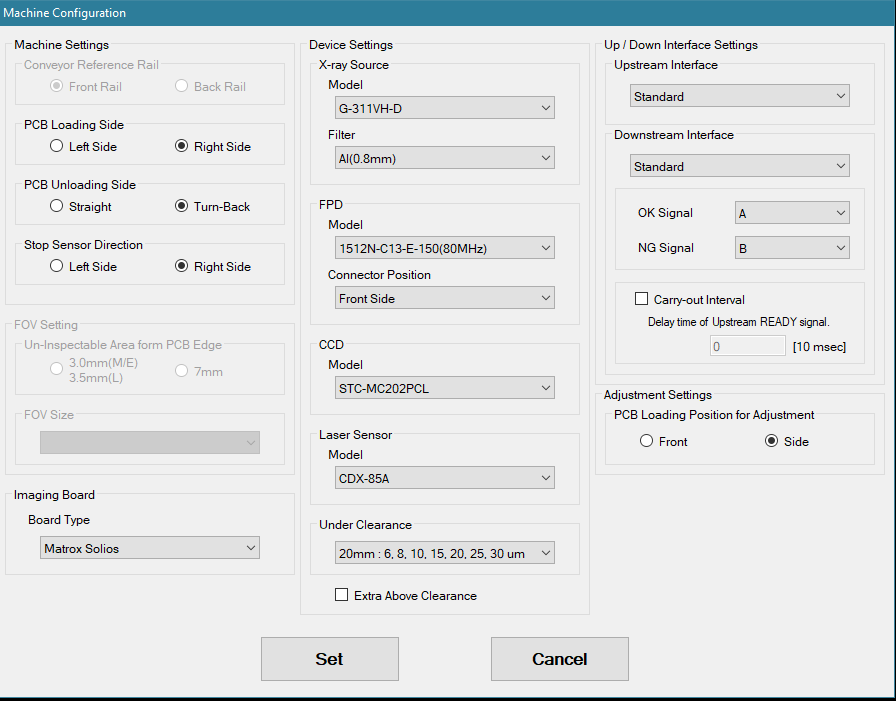Screen dimensions: 896x701
Task: Click the Up / Down Interface Settings label
Action: pyautogui.click(x=681, y=45)
